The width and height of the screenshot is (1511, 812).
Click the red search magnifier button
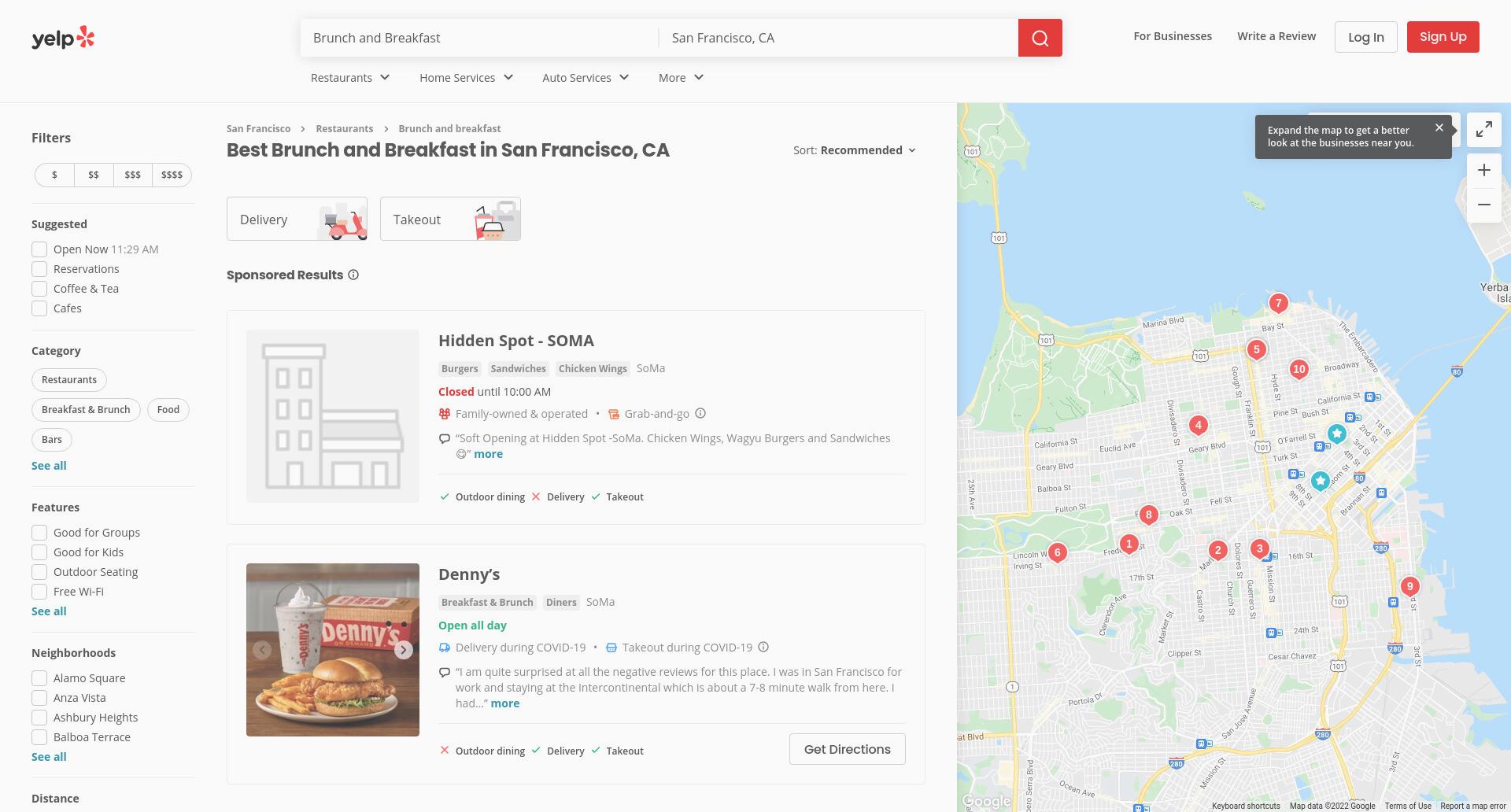1040,38
